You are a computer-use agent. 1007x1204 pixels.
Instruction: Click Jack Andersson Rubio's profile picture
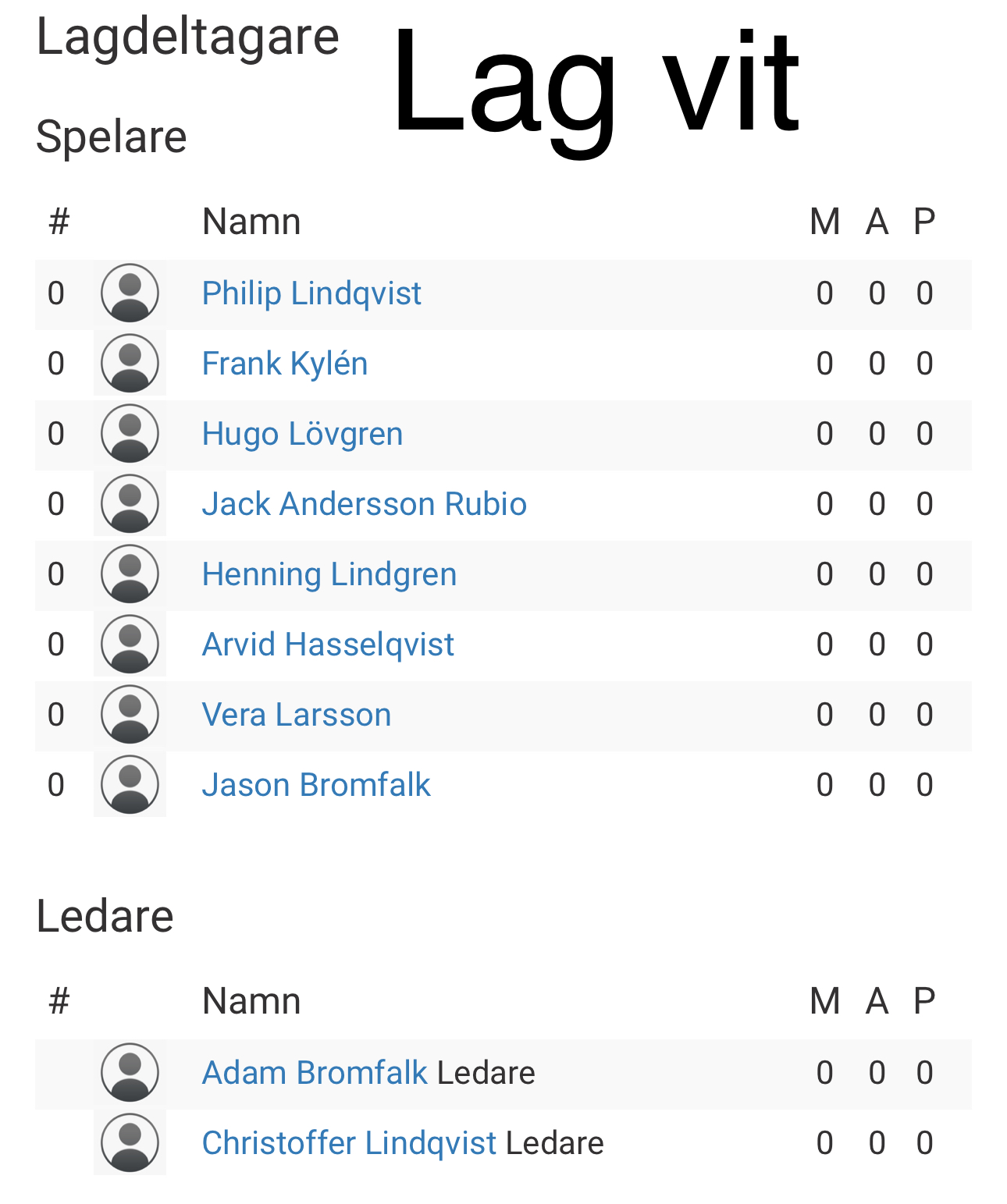click(x=130, y=504)
